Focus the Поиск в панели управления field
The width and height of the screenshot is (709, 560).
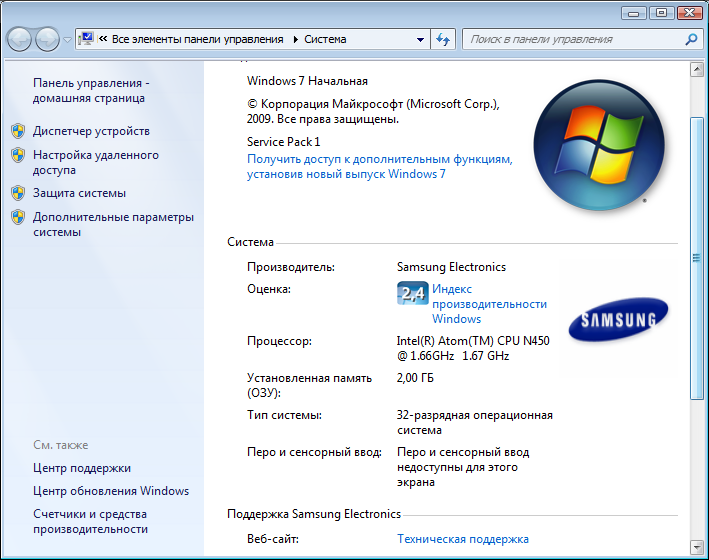(572, 40)
